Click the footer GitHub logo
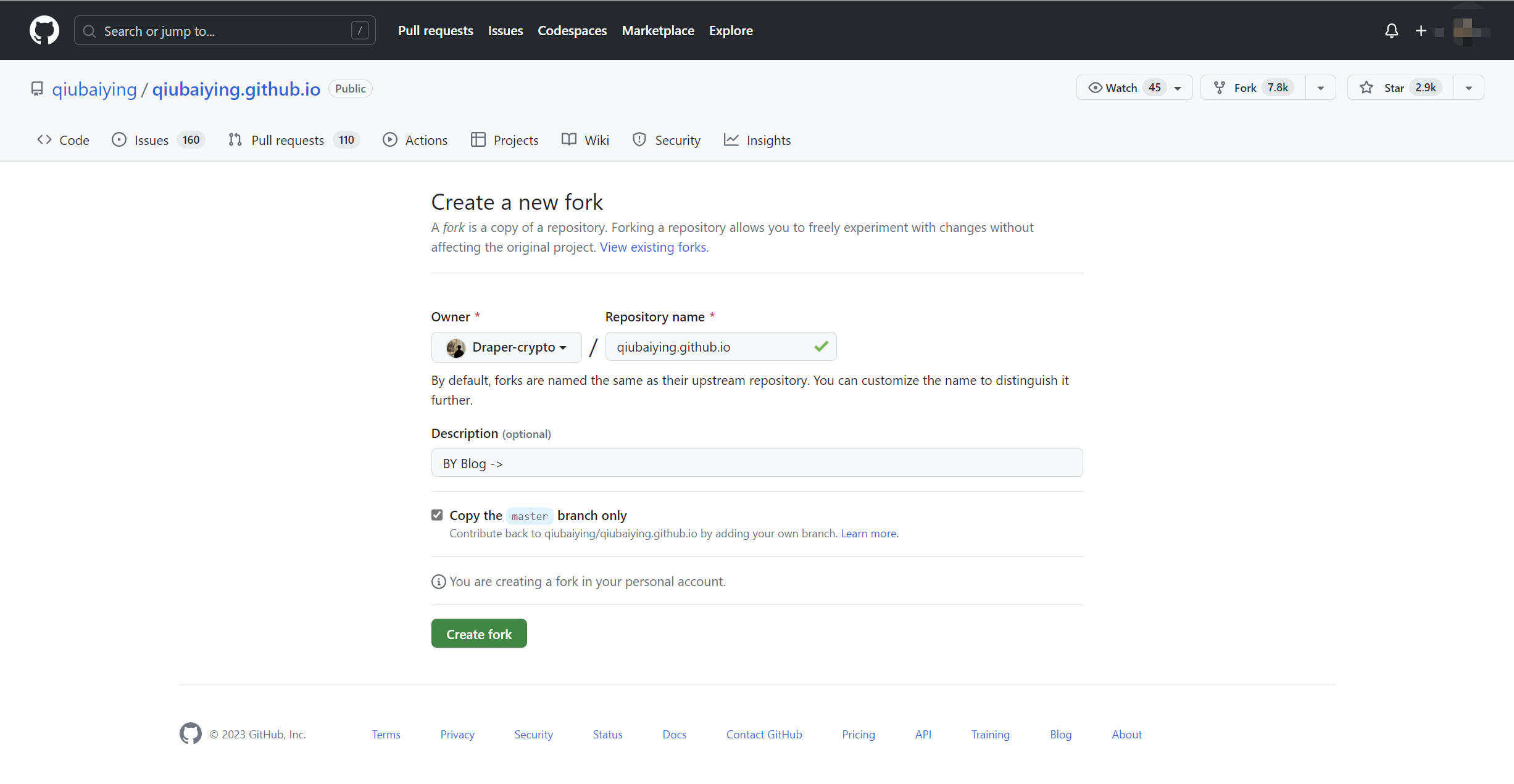Image resolution: width=1514 pixels, height=784 pixels. coord(190,733)
